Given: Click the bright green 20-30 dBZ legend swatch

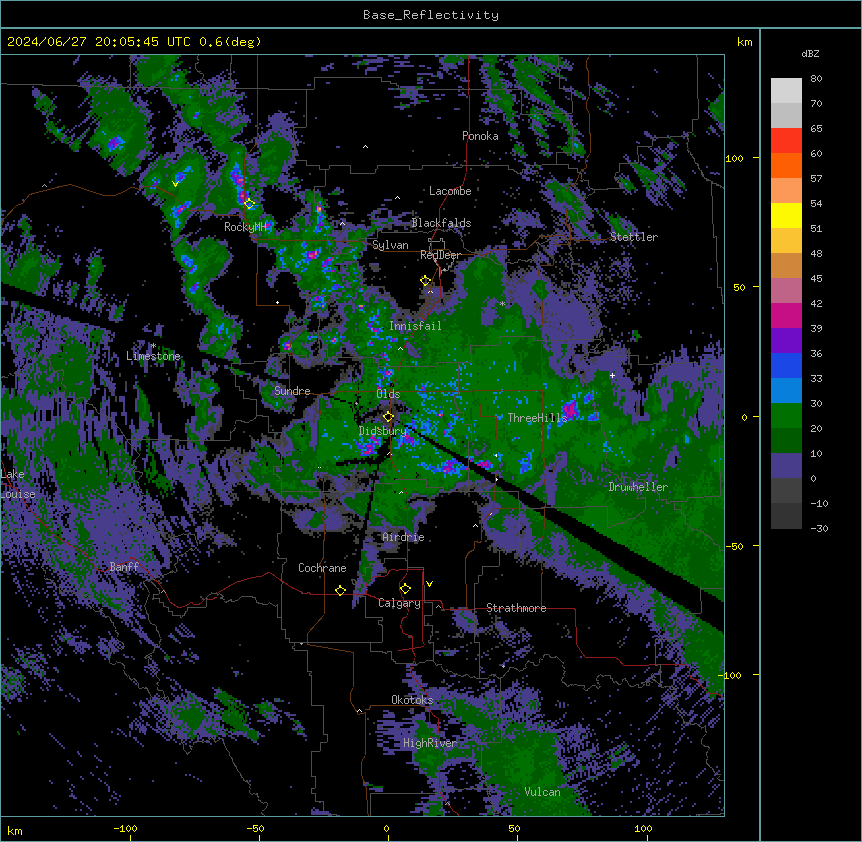Looking at the screenshot, I should 786,416.
